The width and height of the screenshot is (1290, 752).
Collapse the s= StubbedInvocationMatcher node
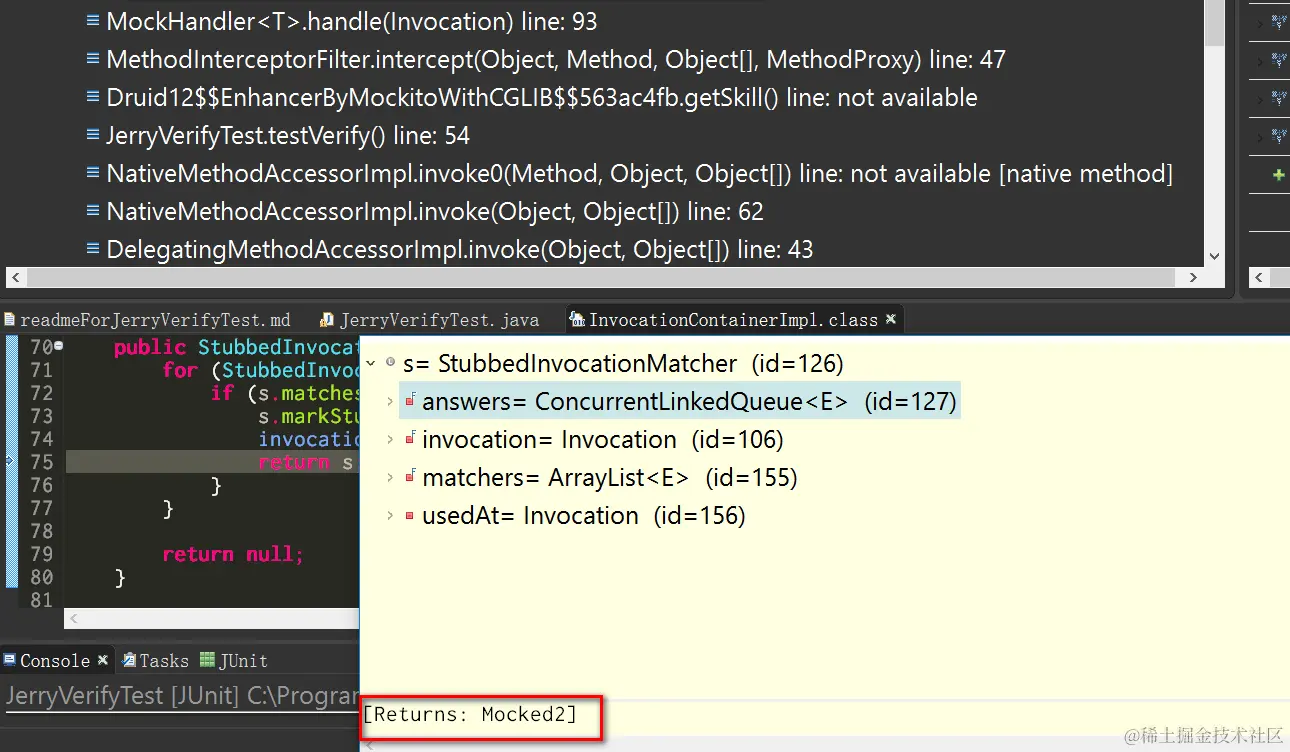(371, 363)
